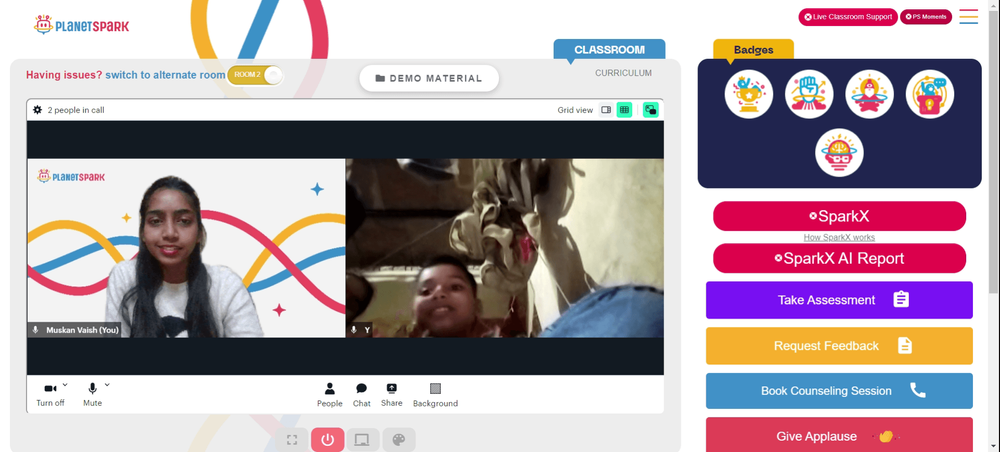
Task: Select the meditating guru badge
Action: click(869, 94)
